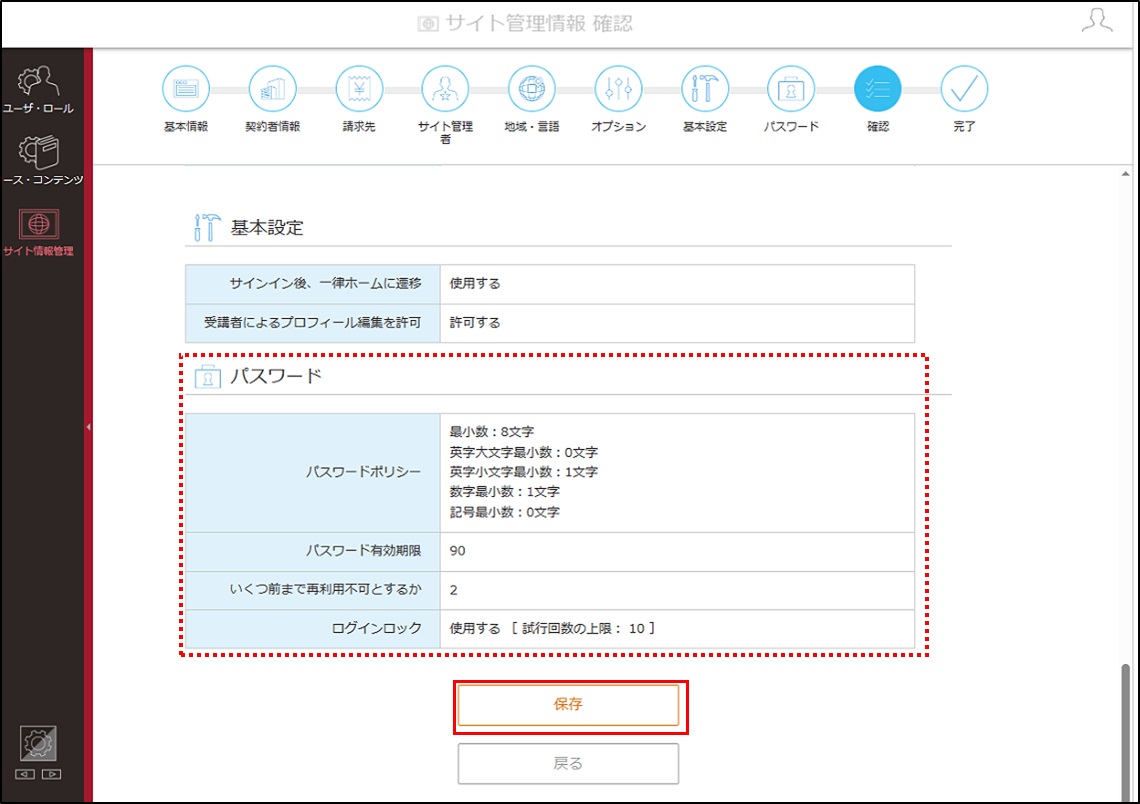The image size is (1140, 804).
Task: Select サイト情報管理 in the sidebar
Action: coord(39,233)
